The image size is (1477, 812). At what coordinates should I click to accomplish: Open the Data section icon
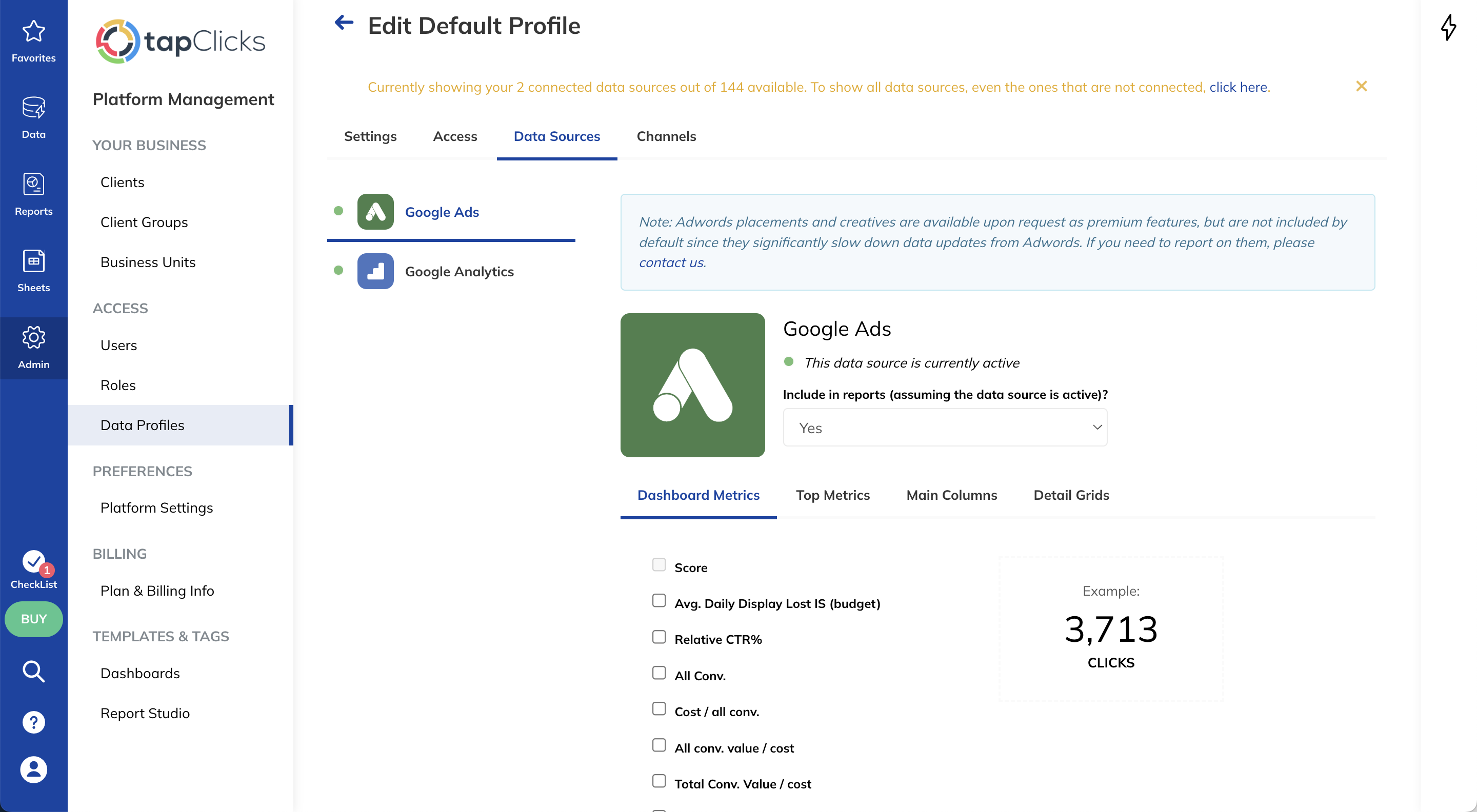[x=33, y=108]
